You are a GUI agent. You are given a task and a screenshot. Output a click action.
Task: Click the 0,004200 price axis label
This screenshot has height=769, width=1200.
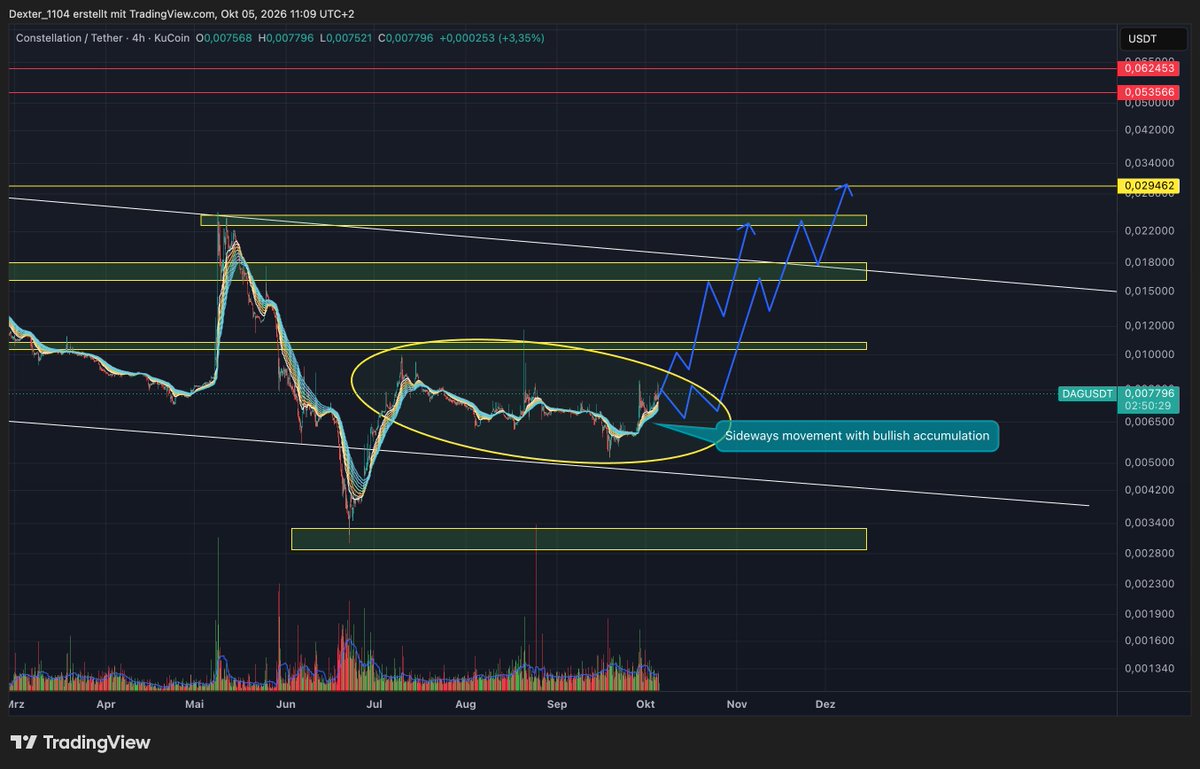click(x=1148, y=490)
